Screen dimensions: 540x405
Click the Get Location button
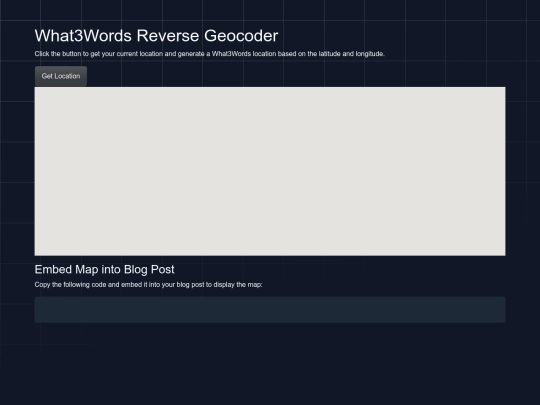point(61,76)
